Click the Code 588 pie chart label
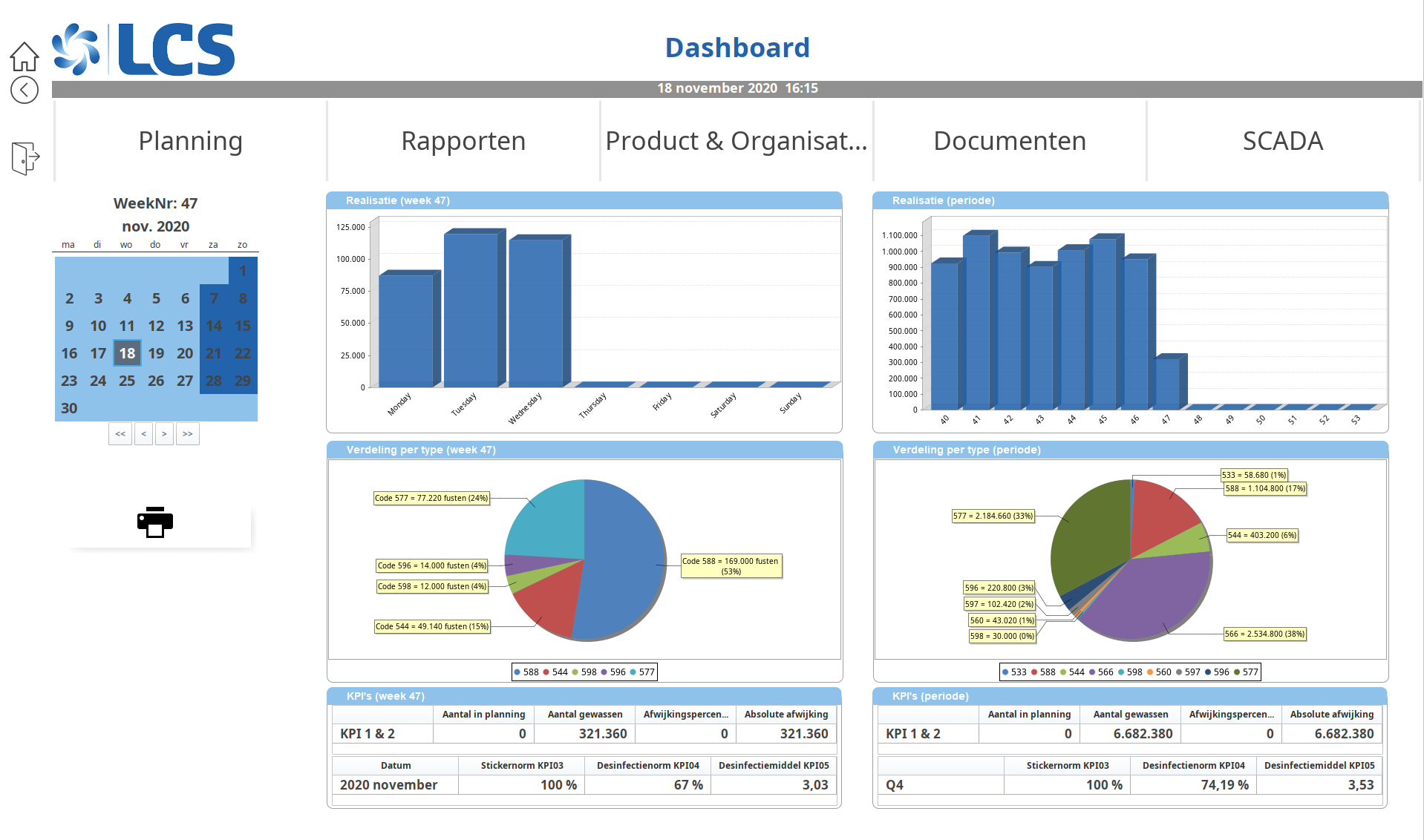 tap(731, 566)
